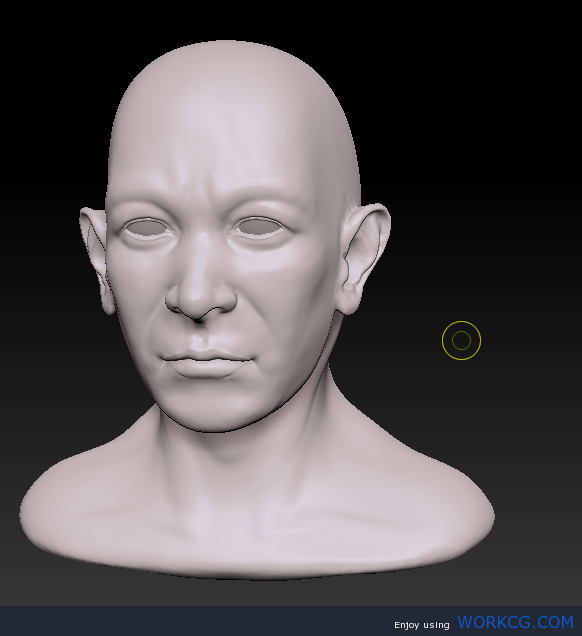This screenshot has height=636, width=582.
Task: Click the cheek on the viewer's right
Action: pos(292,296)
